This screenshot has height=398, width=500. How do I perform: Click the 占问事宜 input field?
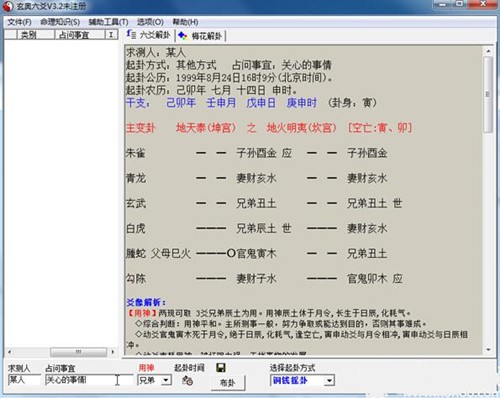coord(89,380)
